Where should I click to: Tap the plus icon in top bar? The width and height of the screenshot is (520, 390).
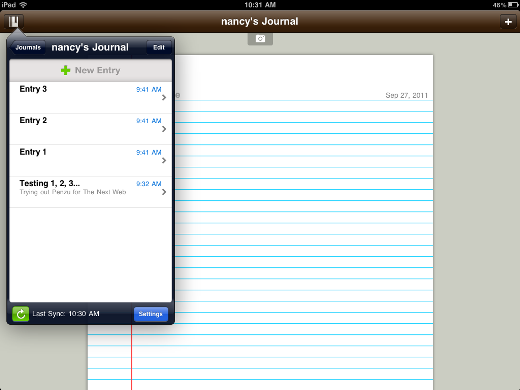tap(508, 22)
